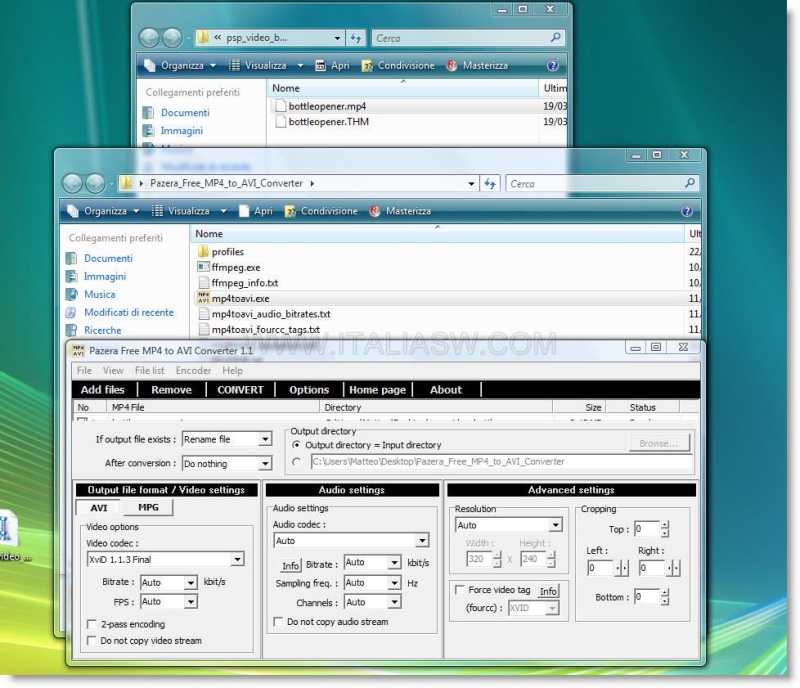Select bottleopener.THM file icon
The height and width of the screenshot is (688, 800).
(x=280, y=121)
